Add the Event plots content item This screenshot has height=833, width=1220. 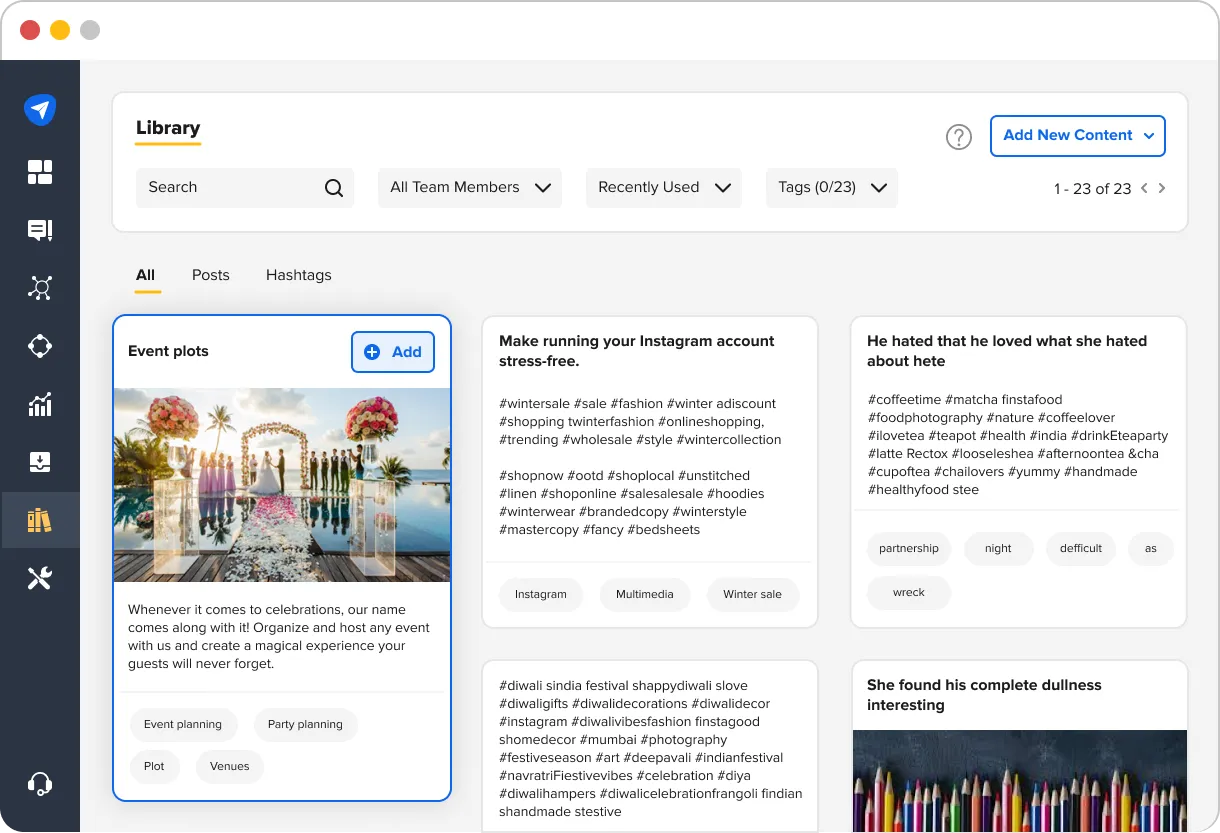[392, 352]
